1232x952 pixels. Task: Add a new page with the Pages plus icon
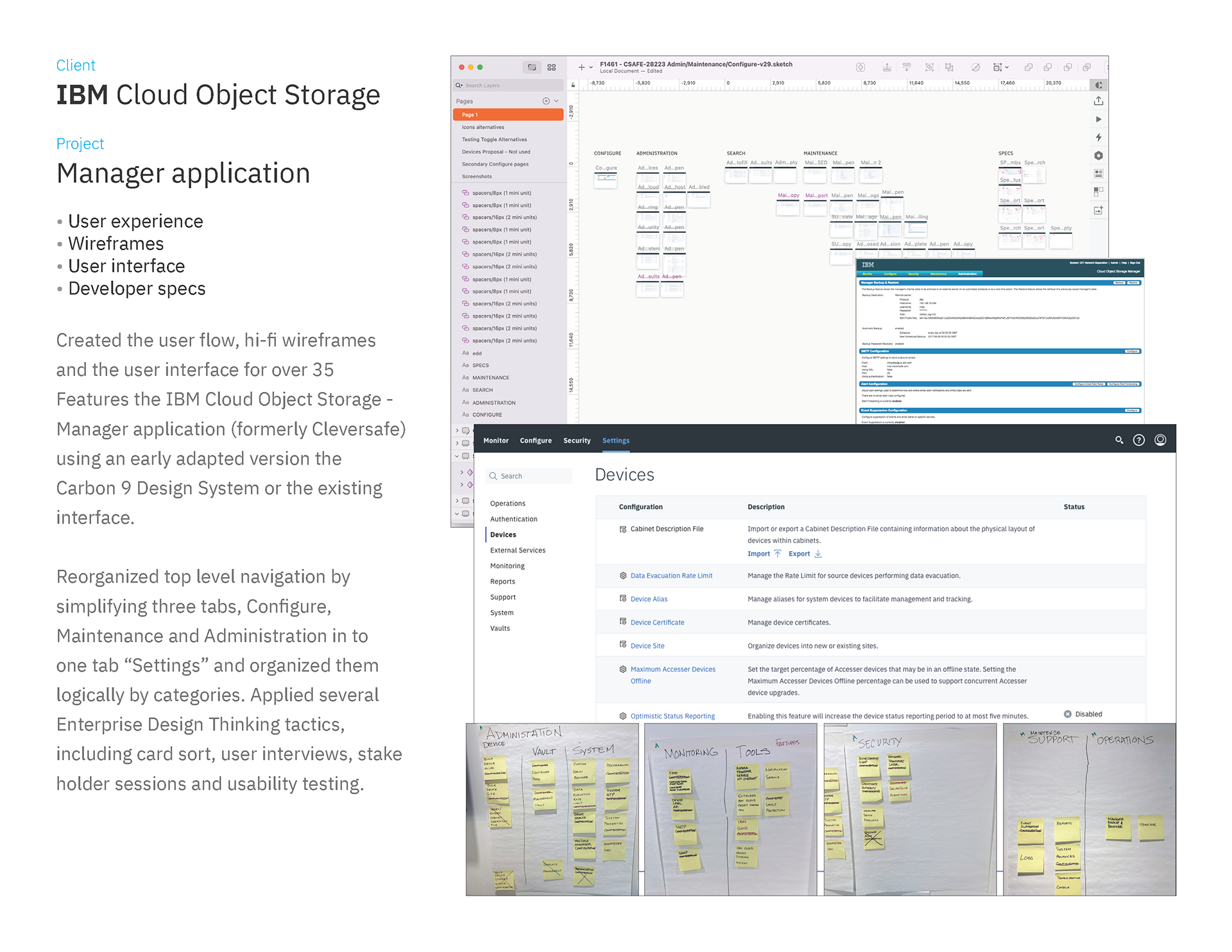point(546,101)
